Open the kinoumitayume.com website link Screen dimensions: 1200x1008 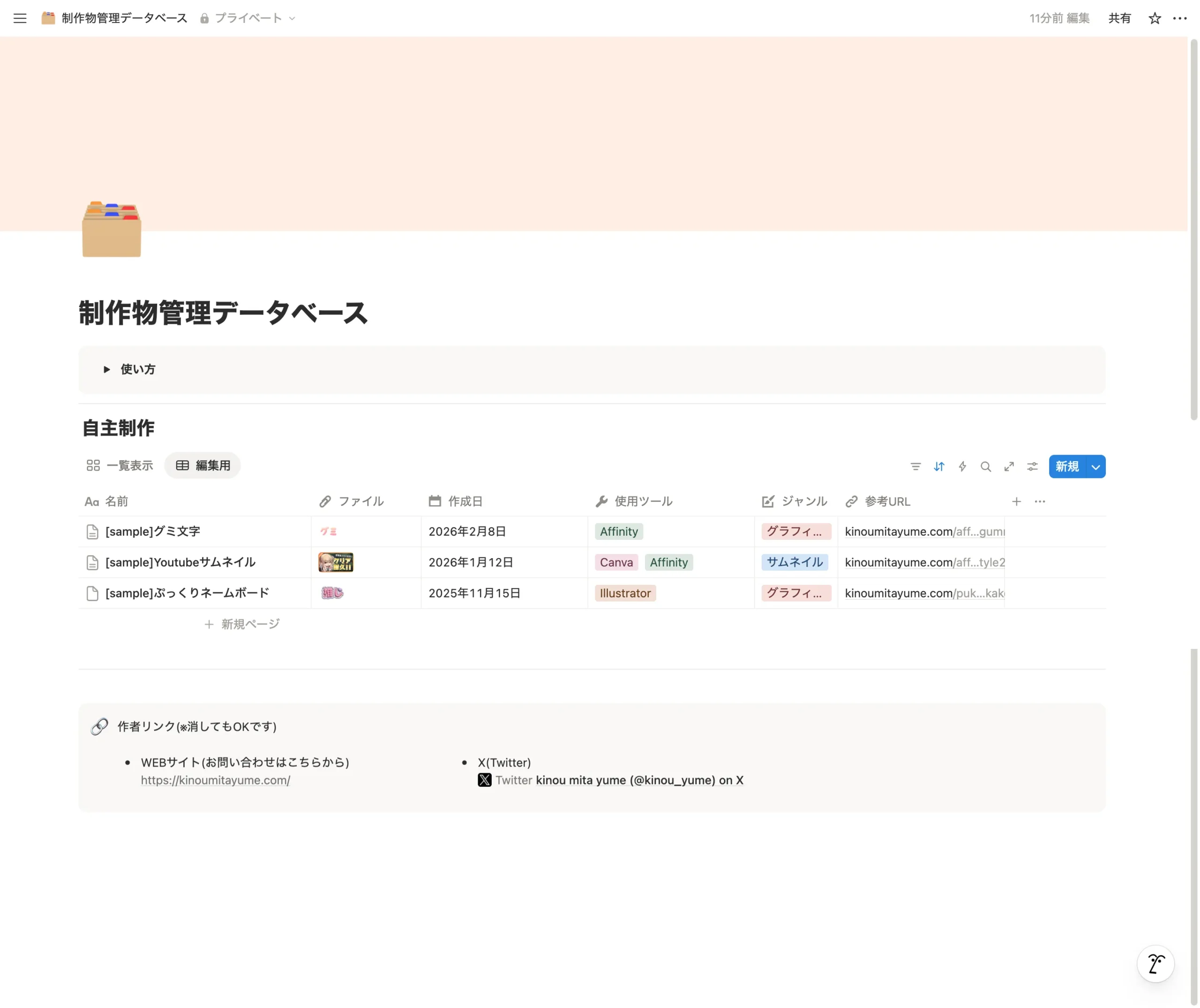coord(216,780)
